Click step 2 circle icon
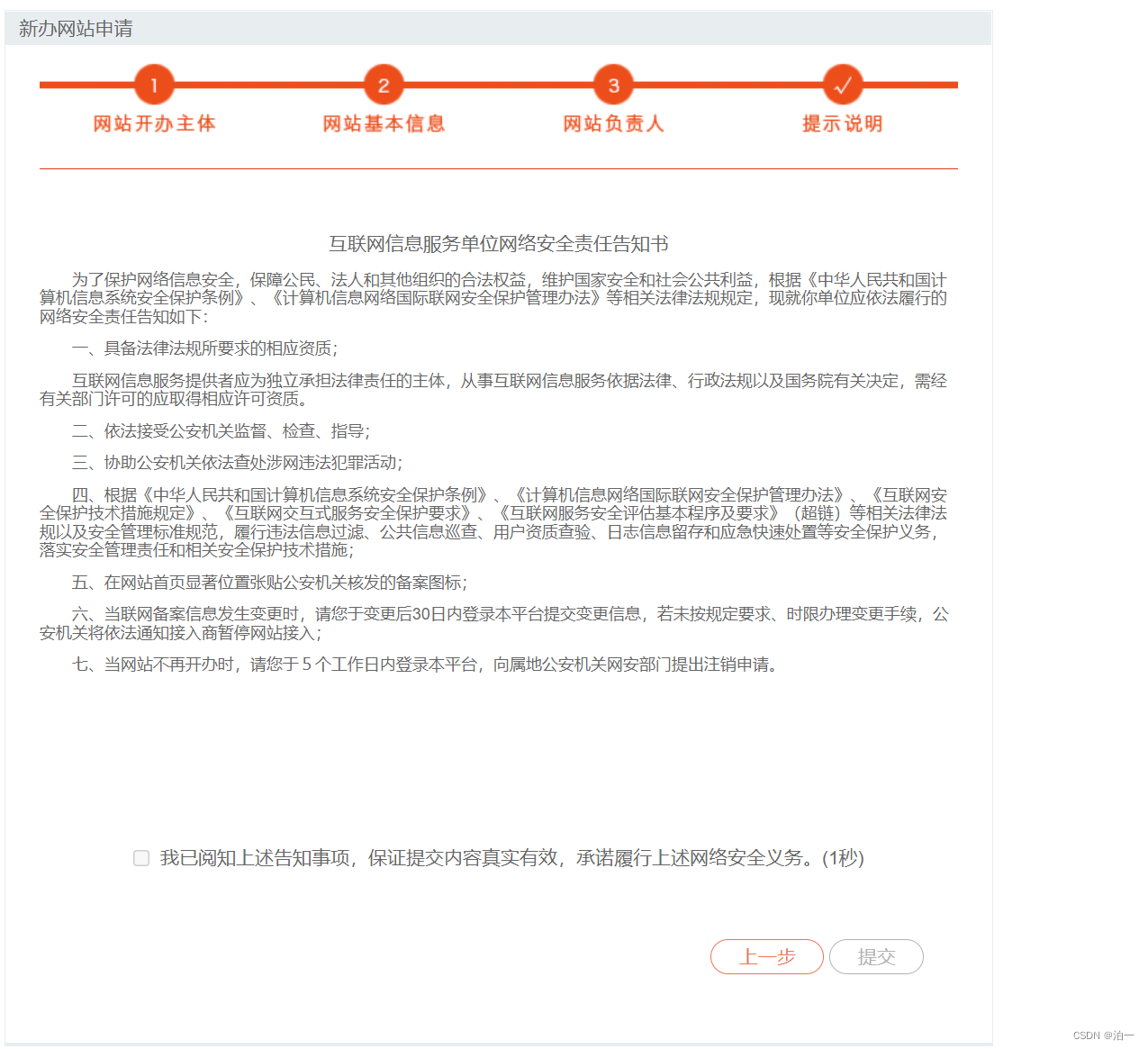 pyautogui.click(x=384, y=86)
